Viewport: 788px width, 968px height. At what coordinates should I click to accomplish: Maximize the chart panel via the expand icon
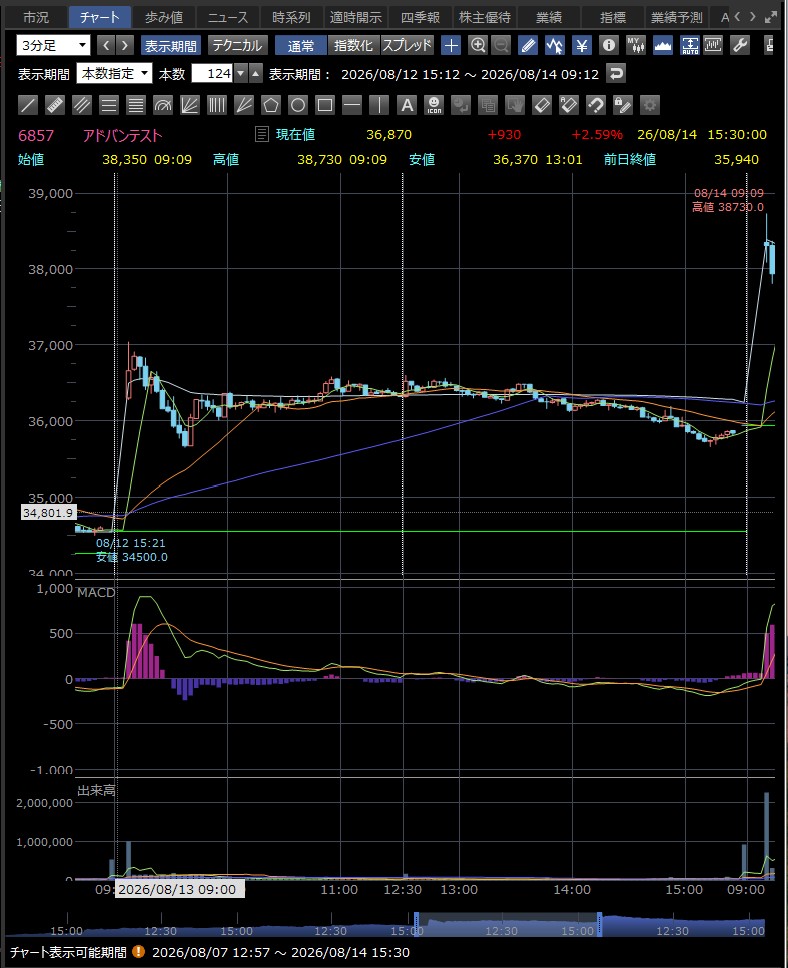[x=771, y=17]
